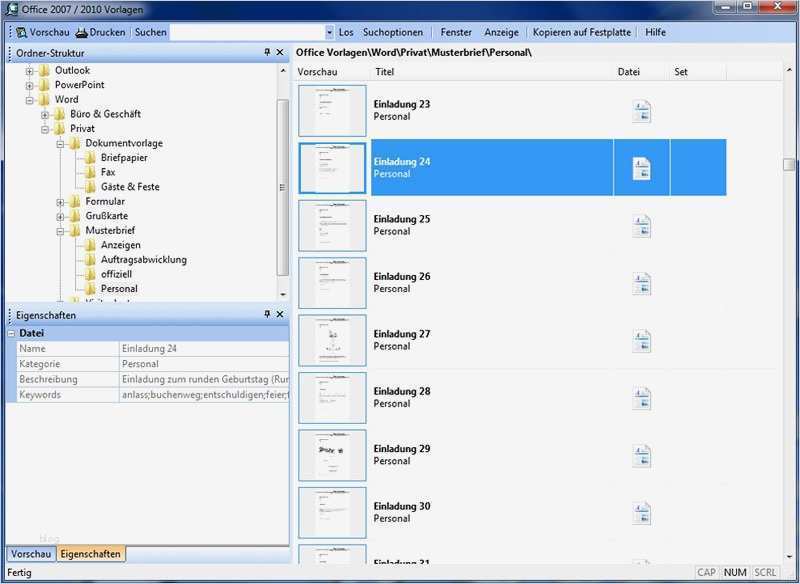Expand the Grußkarte folder node

tap(60, 217)
